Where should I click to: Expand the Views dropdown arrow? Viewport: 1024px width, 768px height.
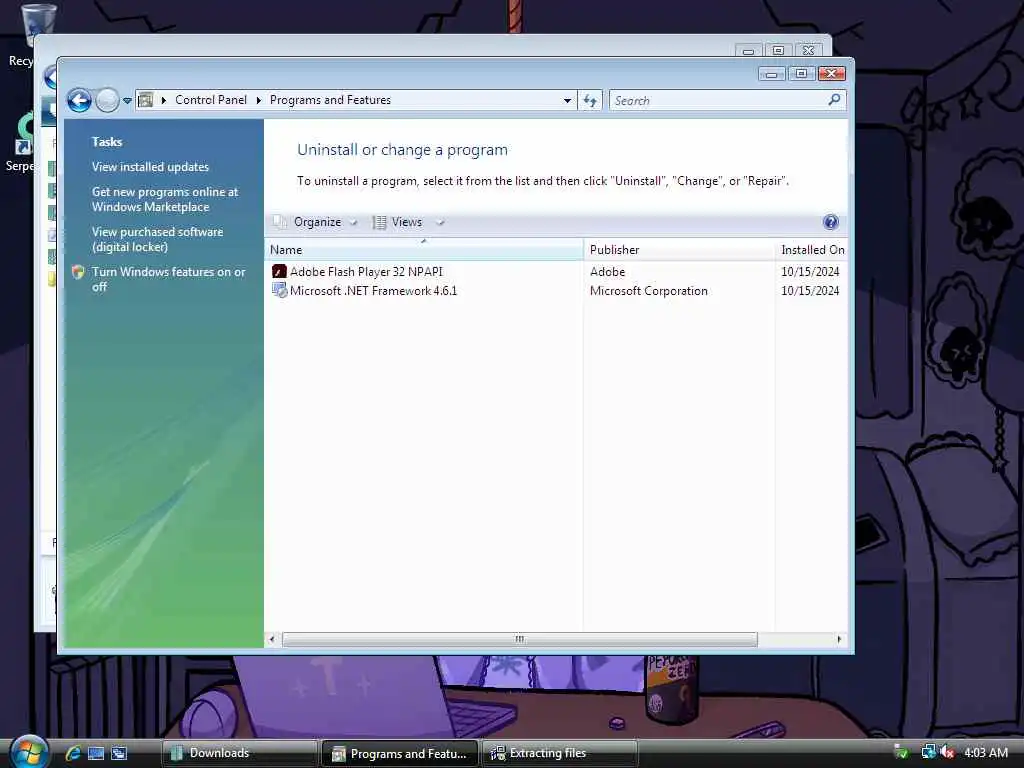click(x=440, y=223)
